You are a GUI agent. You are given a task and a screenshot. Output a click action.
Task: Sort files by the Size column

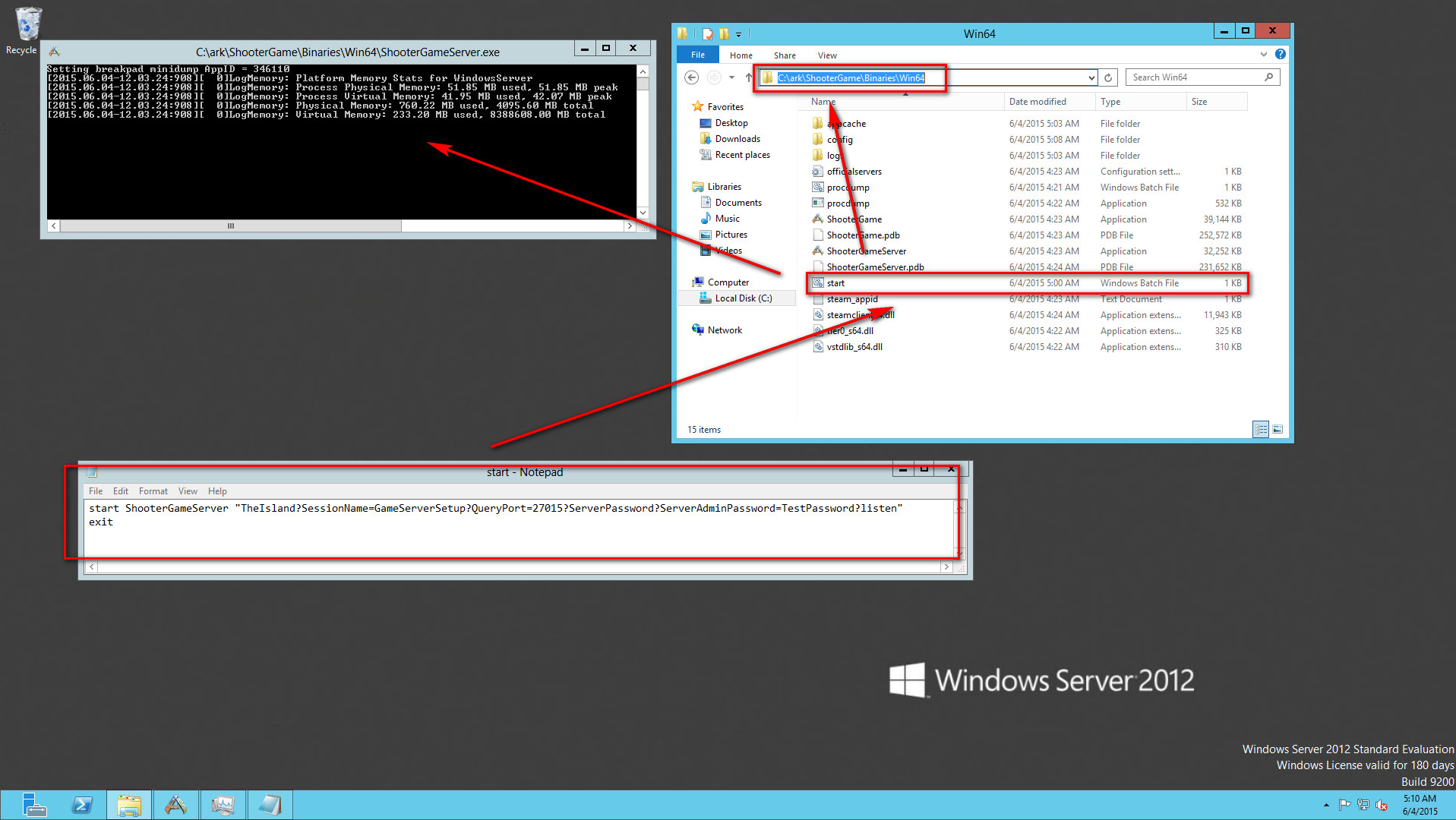pos(1217,102)
